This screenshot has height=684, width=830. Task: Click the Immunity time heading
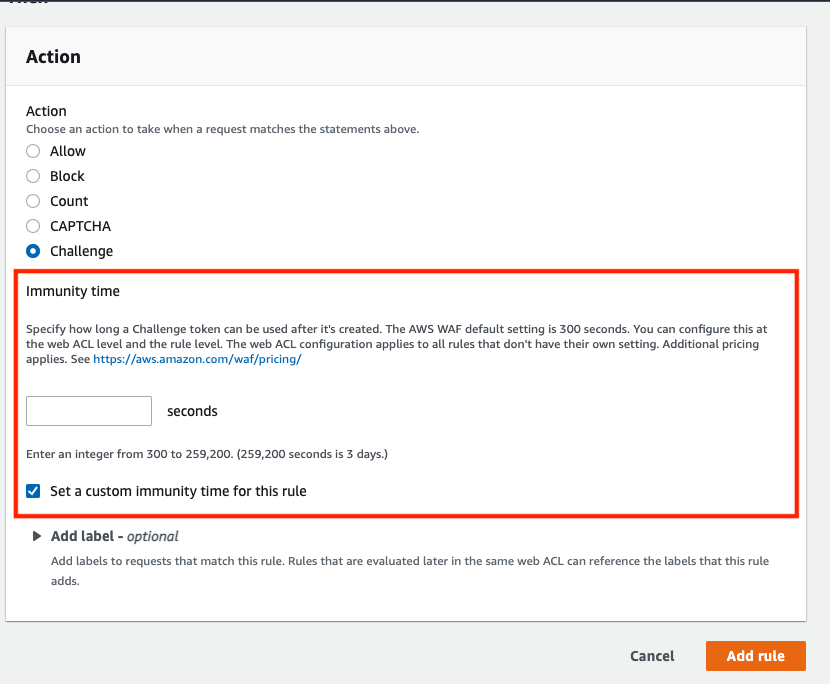(73, 291)
